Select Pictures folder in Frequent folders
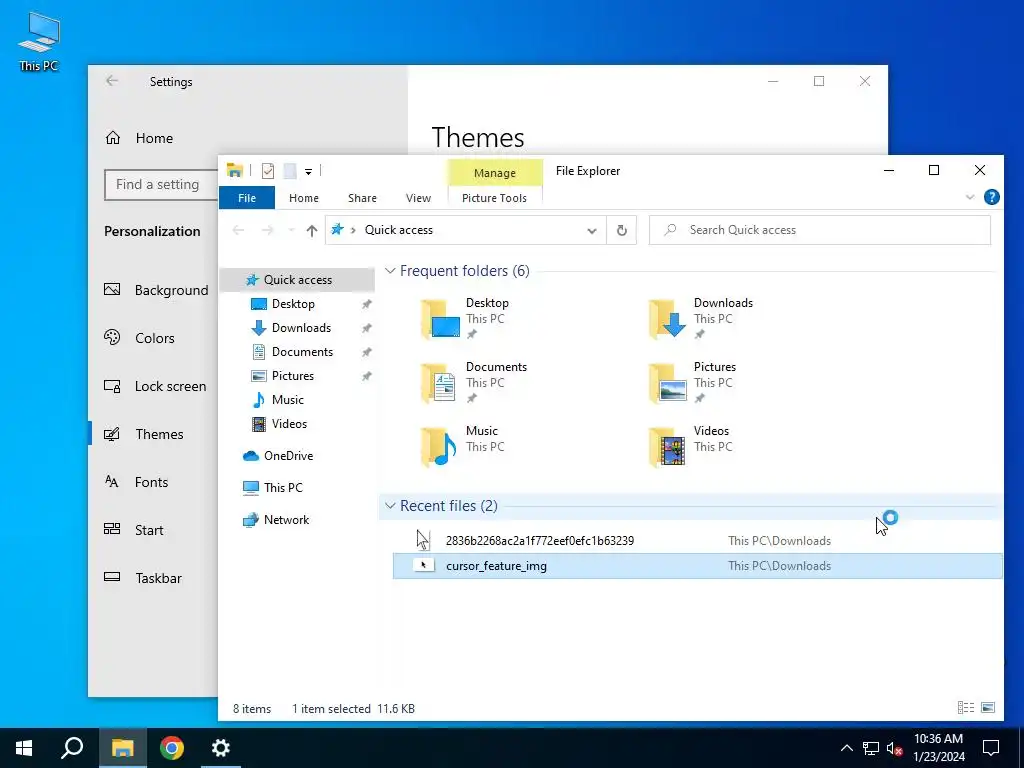 point(692,383)
